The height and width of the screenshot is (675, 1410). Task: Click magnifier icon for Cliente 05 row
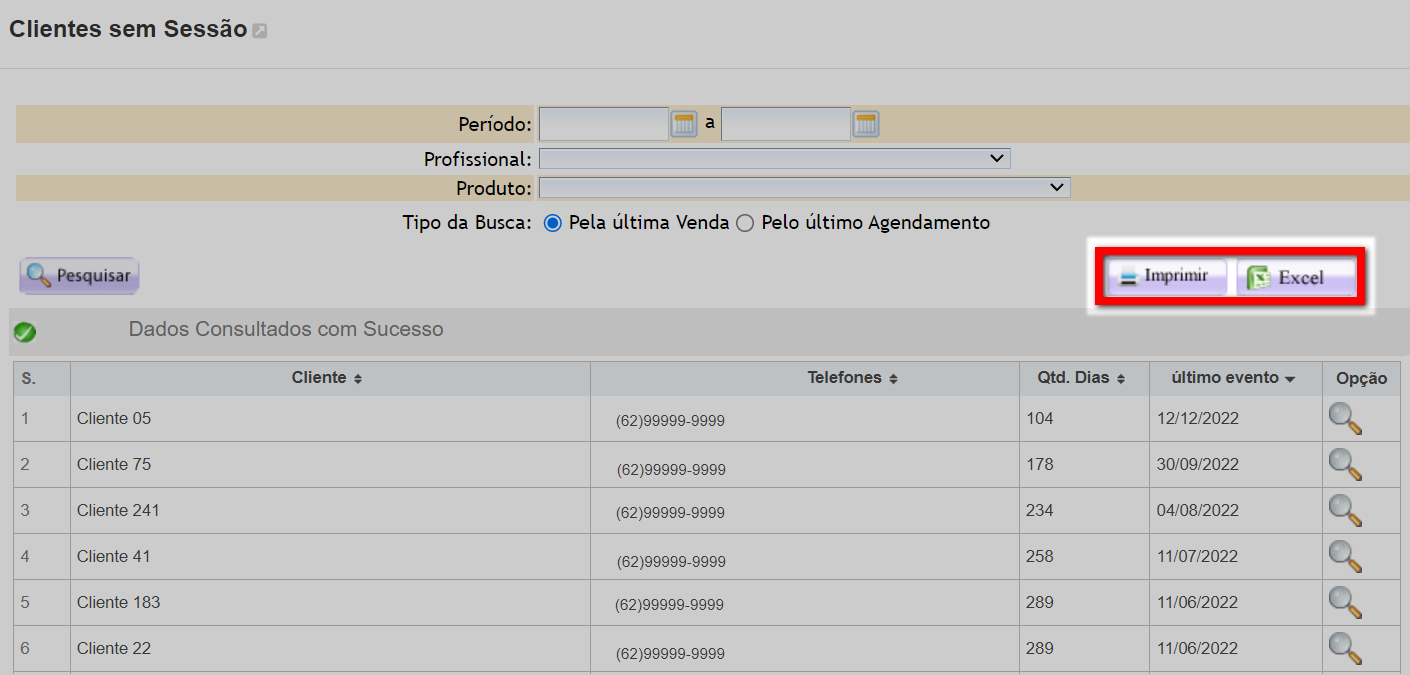coord(1345,419)
